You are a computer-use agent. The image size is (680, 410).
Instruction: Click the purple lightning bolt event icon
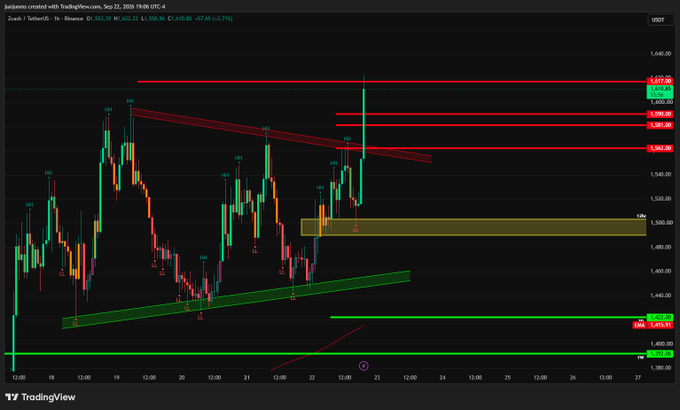(x=363, y=366)
